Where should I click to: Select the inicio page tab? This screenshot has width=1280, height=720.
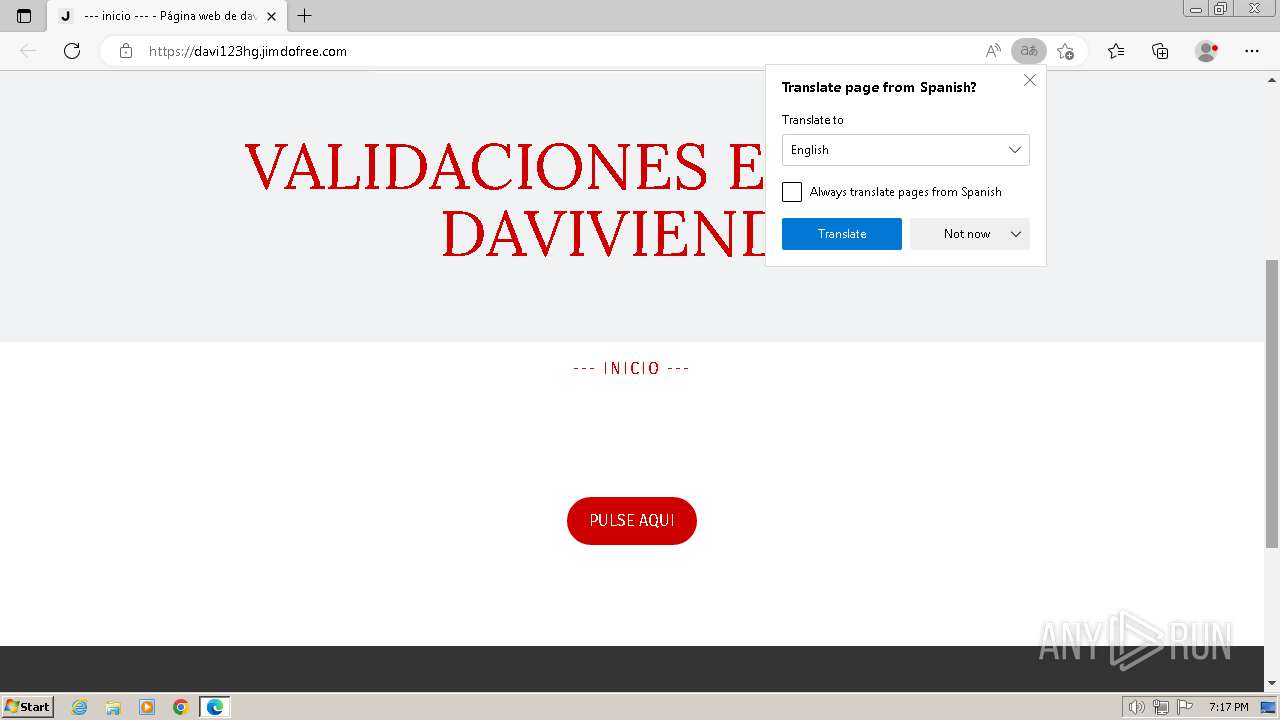[x=165, y=16]
